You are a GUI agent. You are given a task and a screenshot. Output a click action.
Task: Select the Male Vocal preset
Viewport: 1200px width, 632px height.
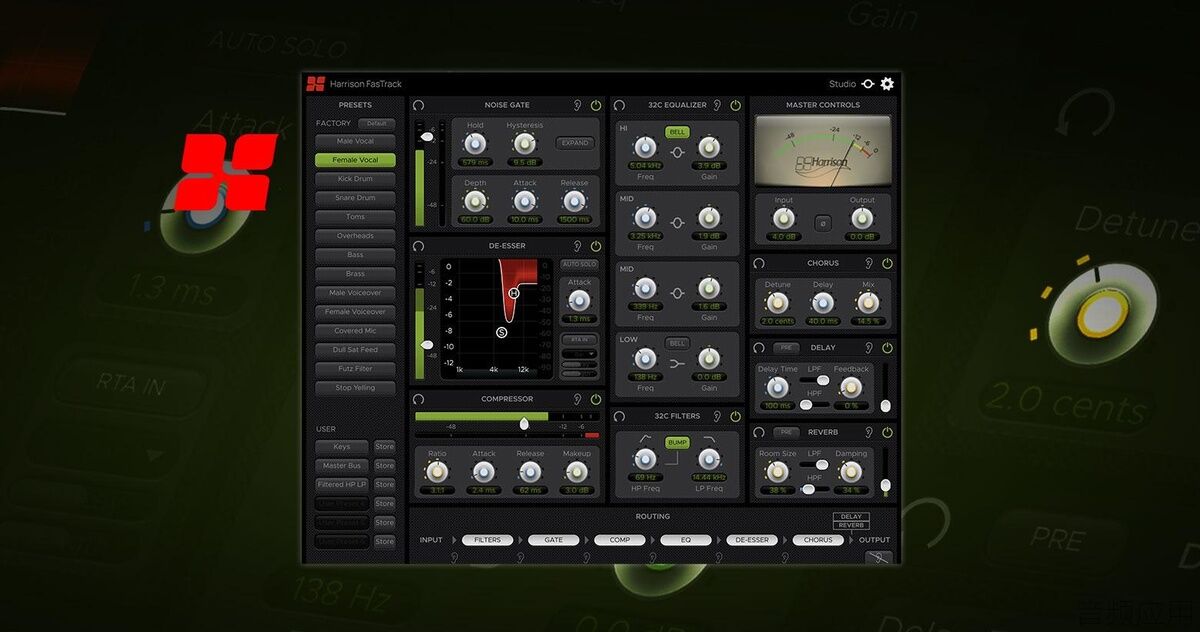[355, 141]
